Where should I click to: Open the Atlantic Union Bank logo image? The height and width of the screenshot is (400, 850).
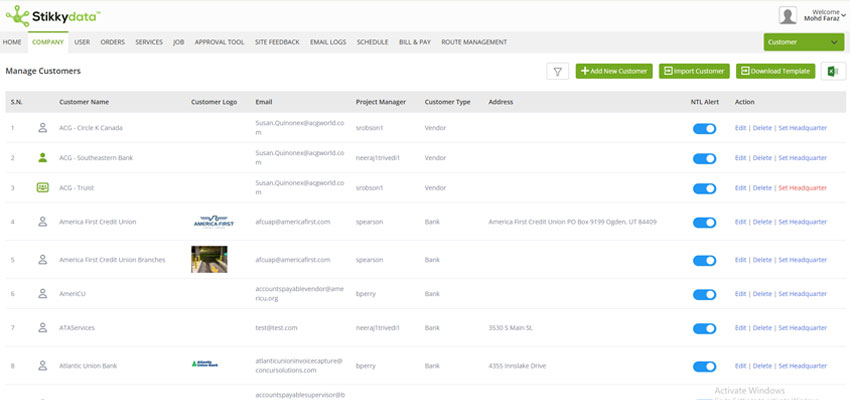pos(205,364)
